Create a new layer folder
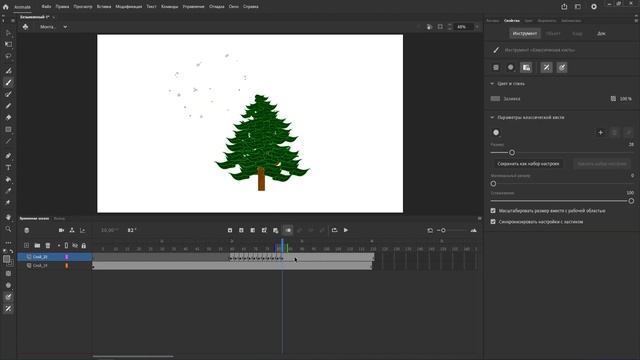 coord(37,245)
